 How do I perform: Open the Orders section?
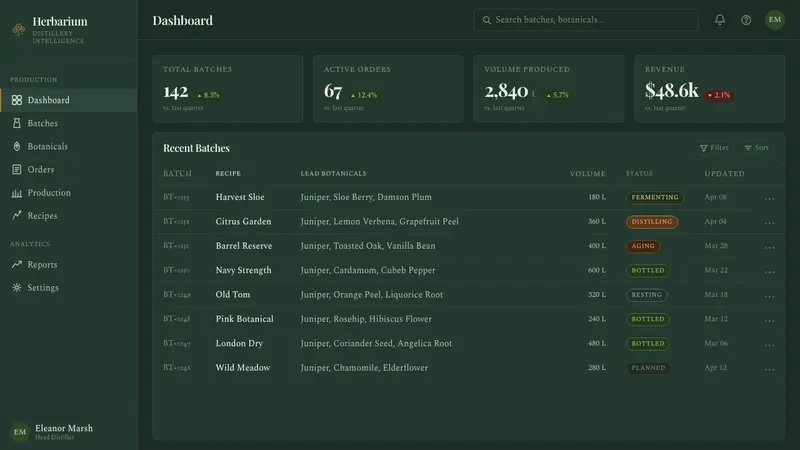[x=68, y=169]
